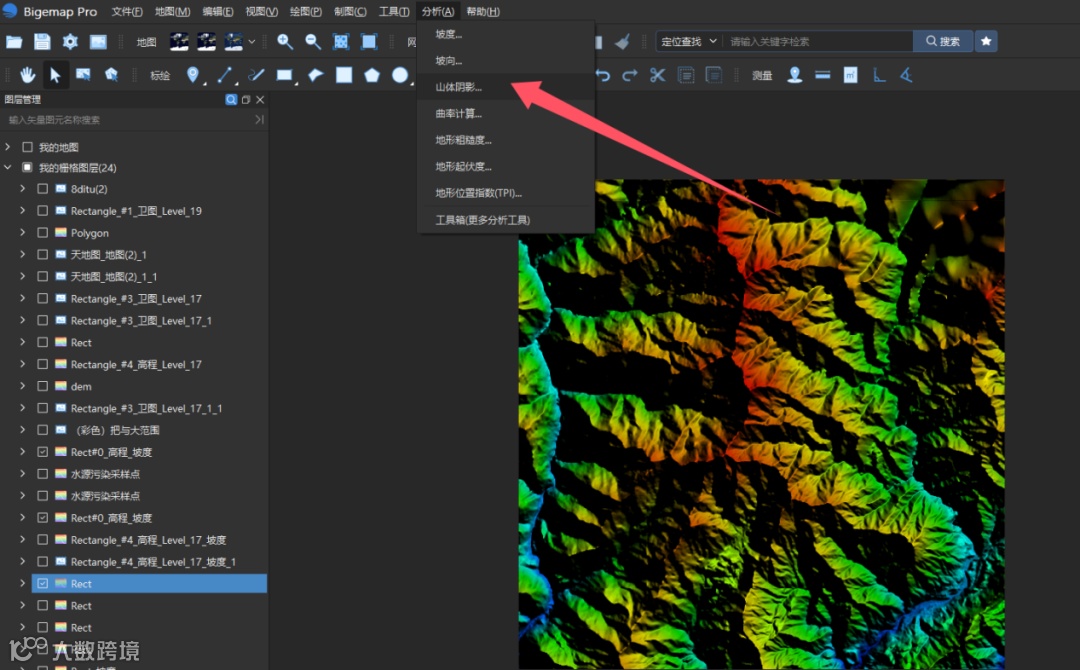This screenshot has width=1080, height=670.
Task: Click the redo arrow icon
Action: click(x=629, y=75)
